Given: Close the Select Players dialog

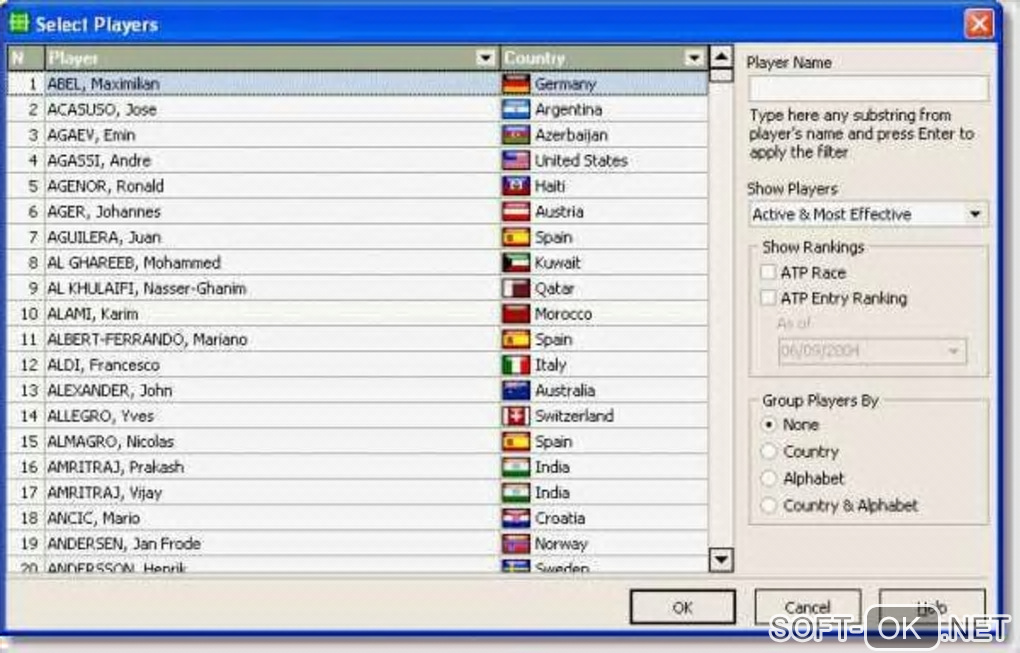Looking at the screenshot, I should coord(979,24).
